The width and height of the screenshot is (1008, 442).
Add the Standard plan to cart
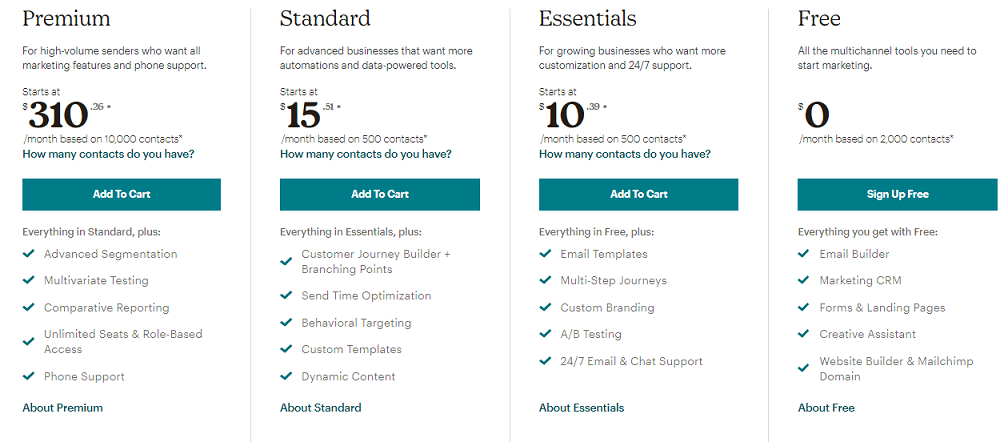(x=380, y=194)
